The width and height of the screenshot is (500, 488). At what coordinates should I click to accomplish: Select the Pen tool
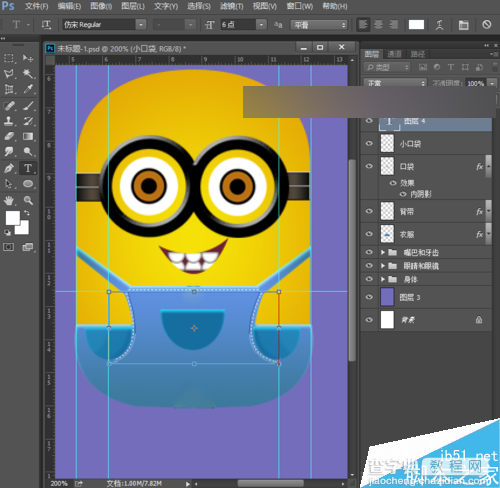[9, 168]
